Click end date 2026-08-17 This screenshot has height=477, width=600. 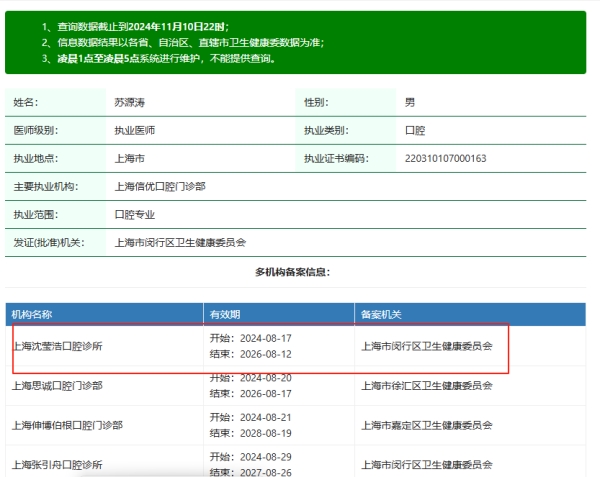point(266,394)
